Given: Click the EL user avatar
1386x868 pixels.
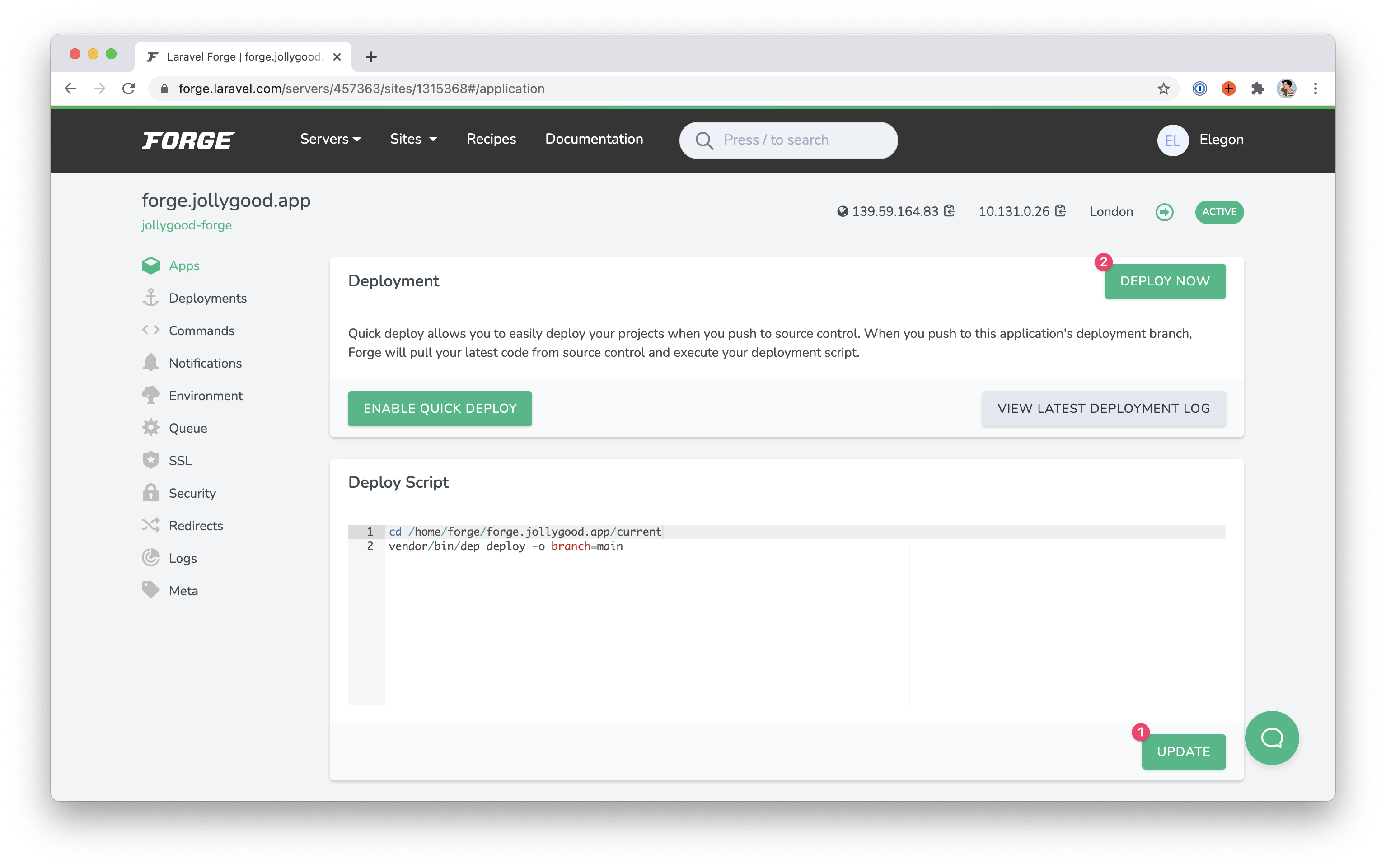Looking at the screenshot, I should pos(1172,140).
